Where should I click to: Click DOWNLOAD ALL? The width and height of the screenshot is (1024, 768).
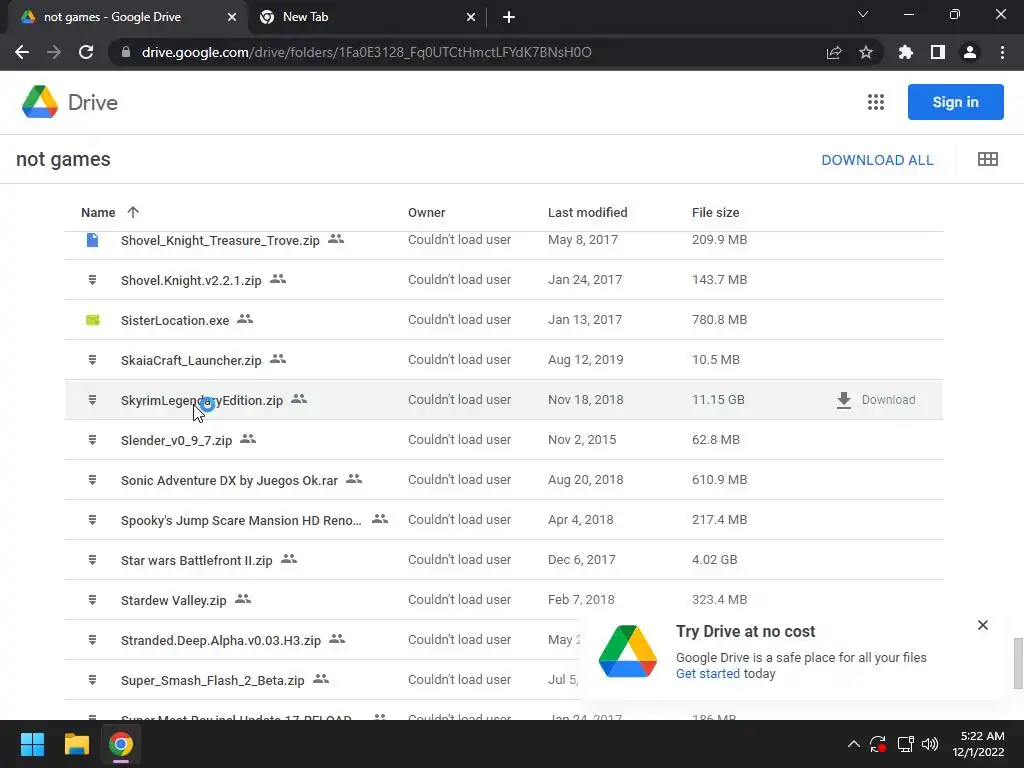click(x=877, y=160)
